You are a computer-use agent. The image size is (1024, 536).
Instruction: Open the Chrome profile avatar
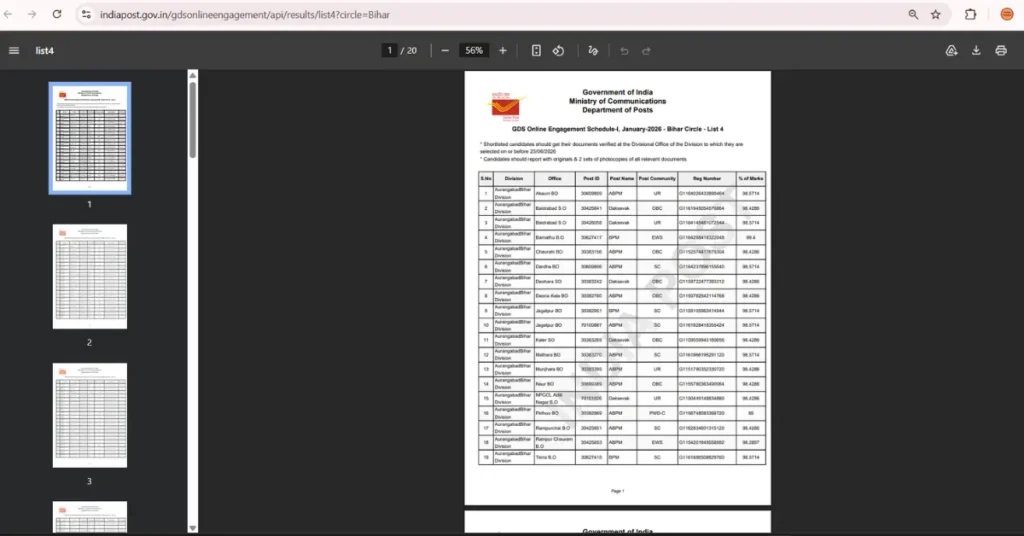[x=1007, y=14]
